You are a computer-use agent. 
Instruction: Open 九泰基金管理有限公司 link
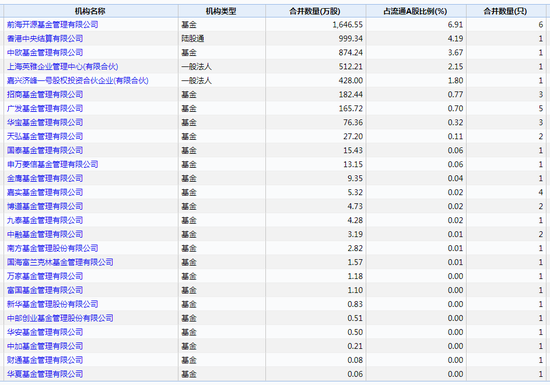[x=45, y=220]
